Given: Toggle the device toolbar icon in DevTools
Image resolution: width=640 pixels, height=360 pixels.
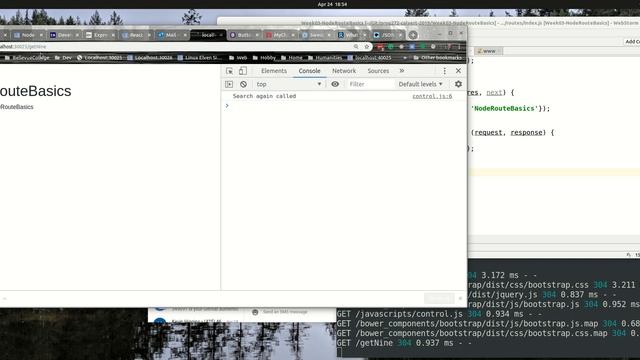Looking at the screenshot, I should tap(242, 71).
